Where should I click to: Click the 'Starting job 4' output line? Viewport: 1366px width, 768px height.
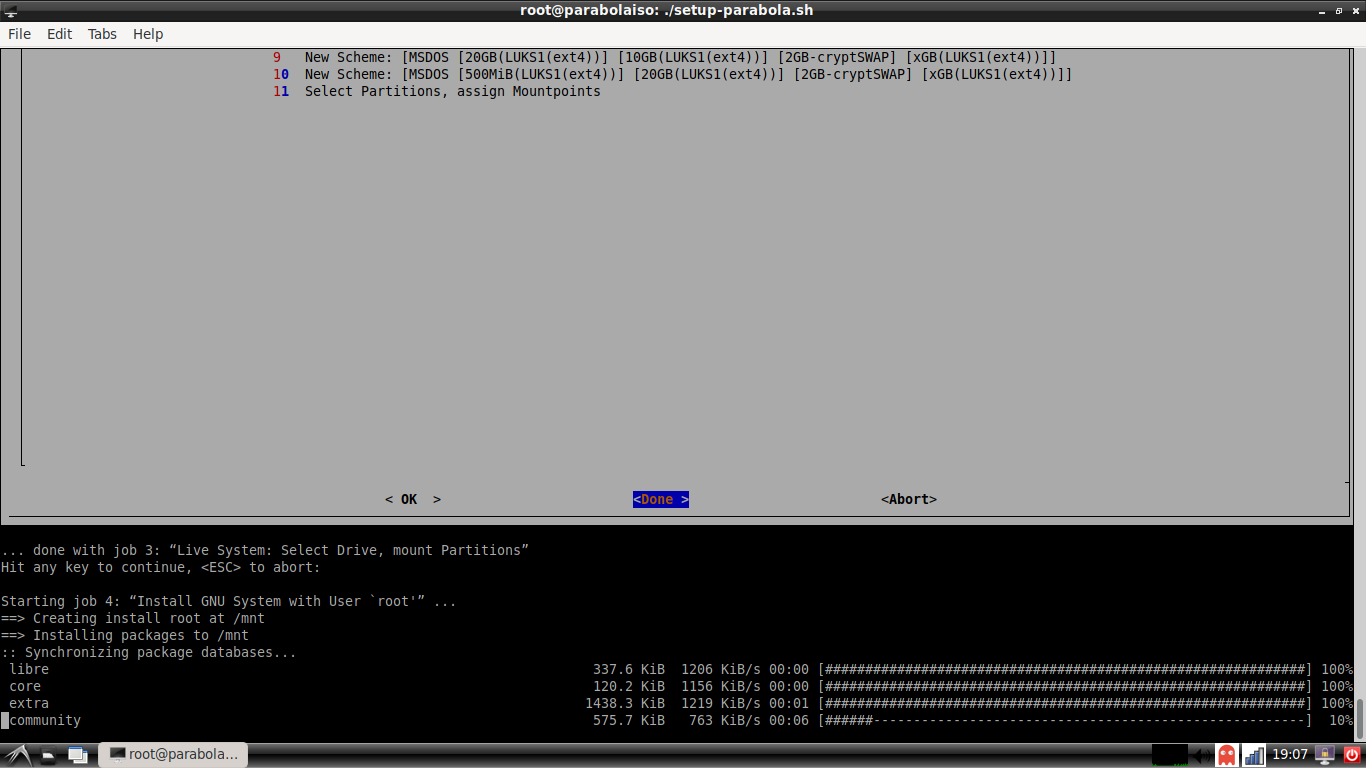point(229,601)
